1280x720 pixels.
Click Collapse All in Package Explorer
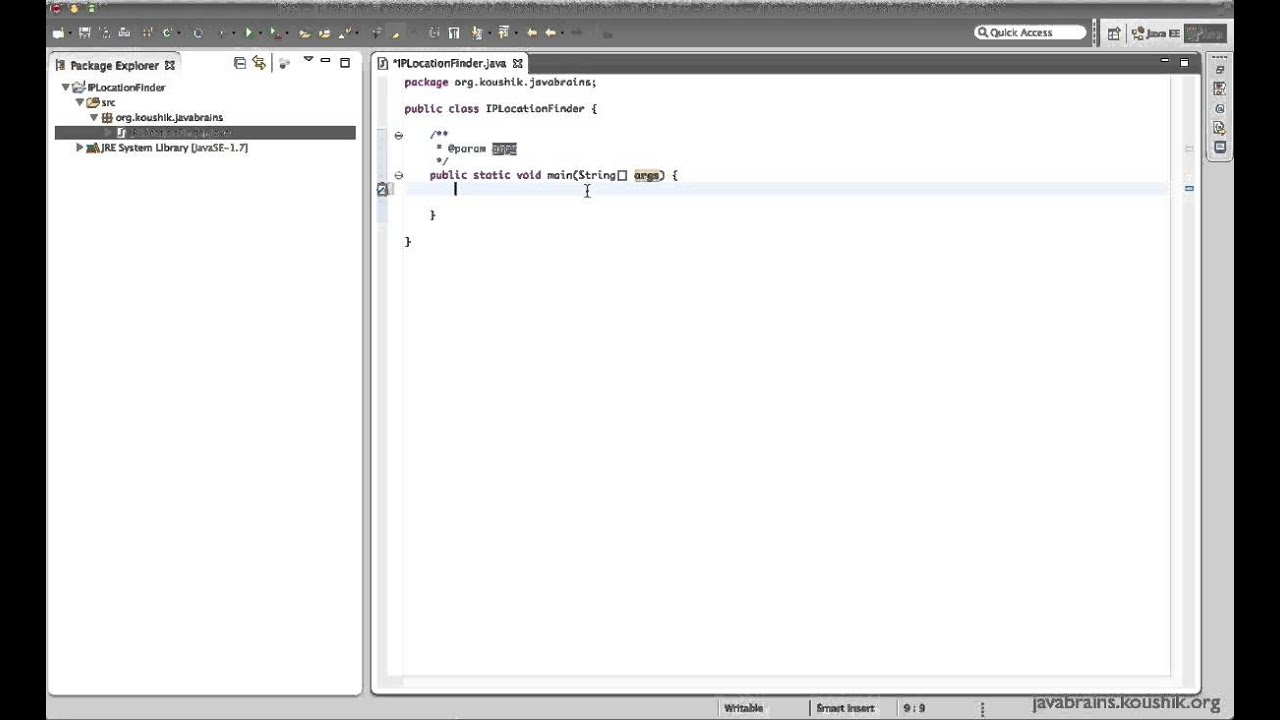[240, 63]
